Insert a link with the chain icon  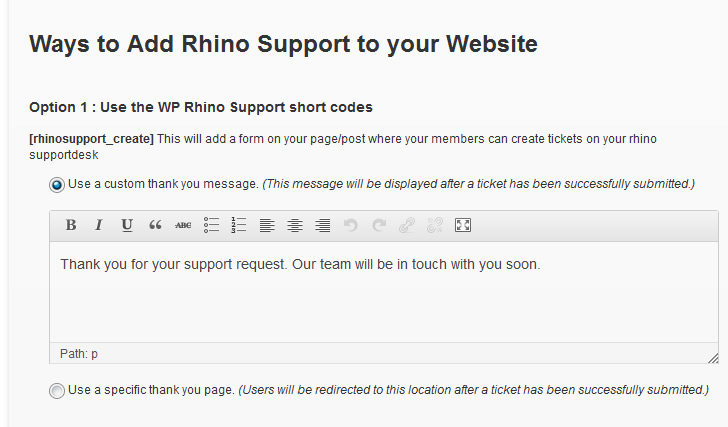click(x=407, y=225)
